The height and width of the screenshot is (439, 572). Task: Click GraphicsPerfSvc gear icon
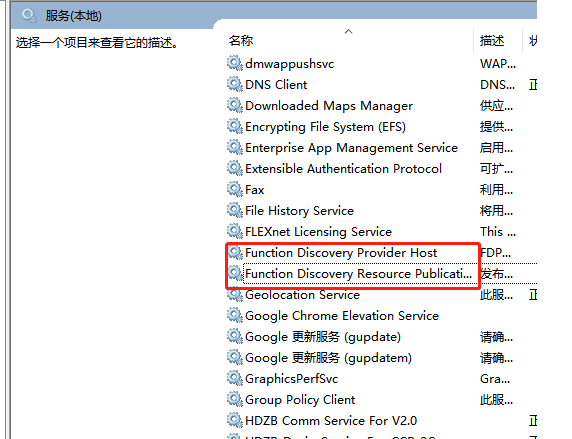tap(235, 378)
